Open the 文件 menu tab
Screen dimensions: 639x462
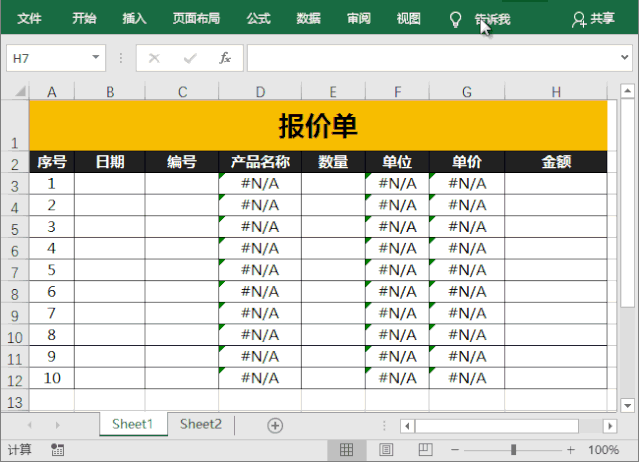[29, 19]
